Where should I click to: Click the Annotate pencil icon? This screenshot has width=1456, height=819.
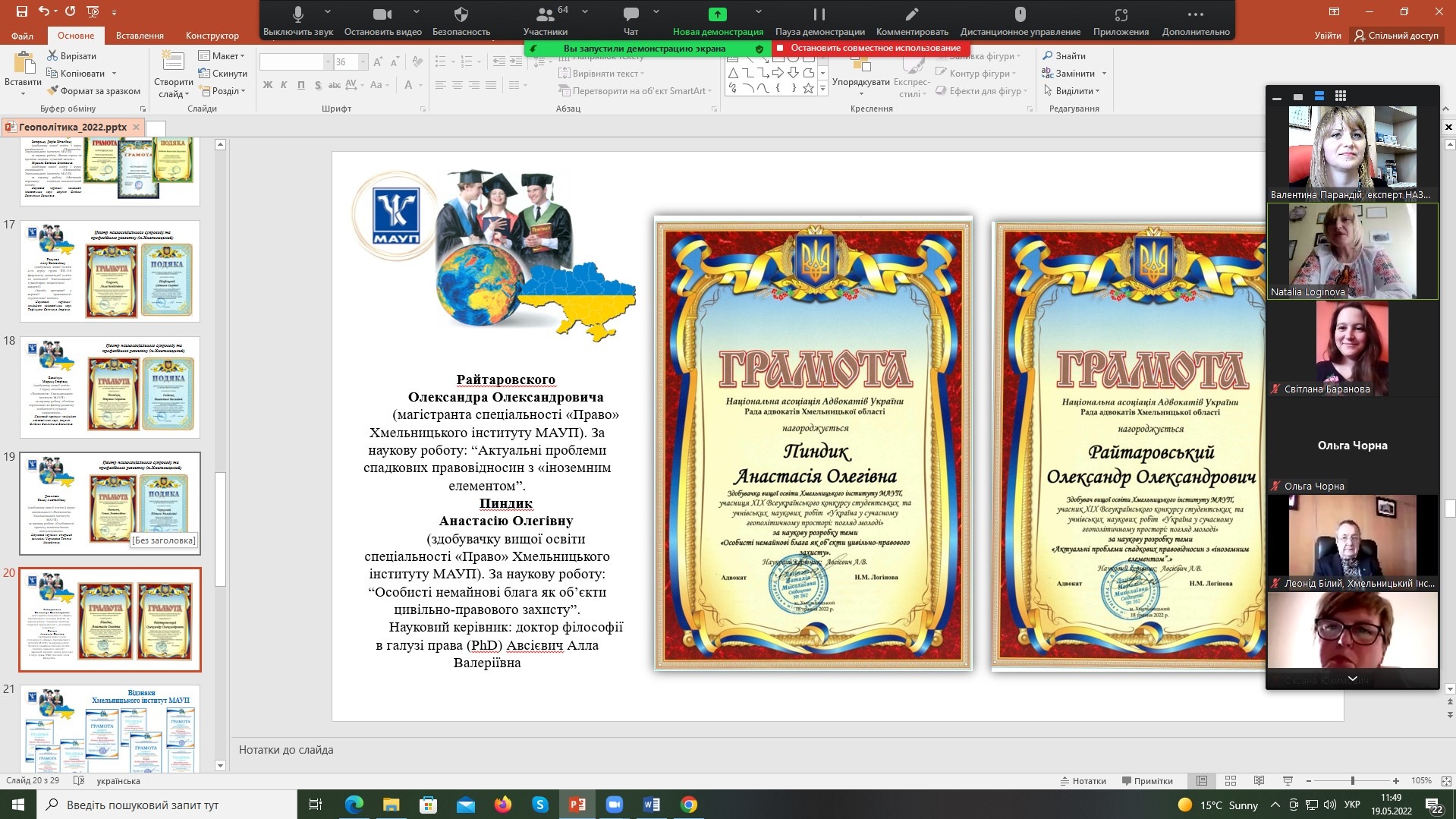(x=912, y=15)
